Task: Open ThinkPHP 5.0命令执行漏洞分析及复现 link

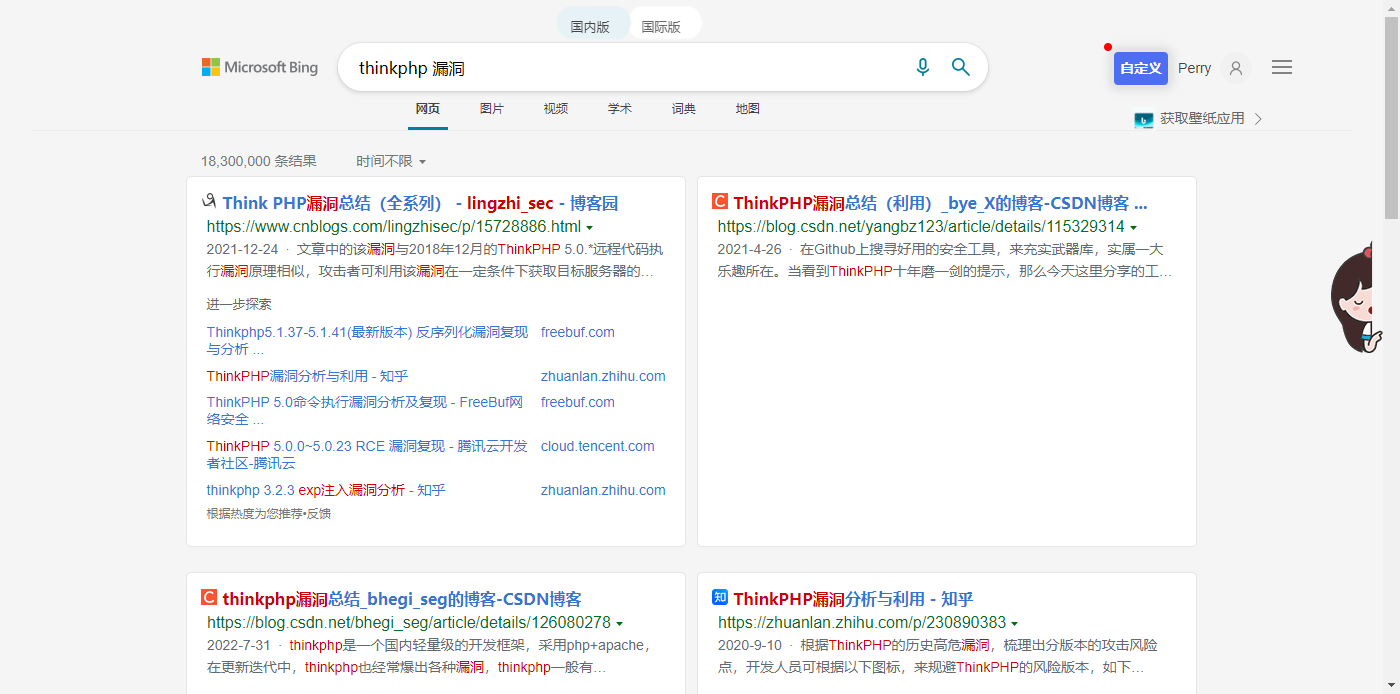Action: (365, 410)
